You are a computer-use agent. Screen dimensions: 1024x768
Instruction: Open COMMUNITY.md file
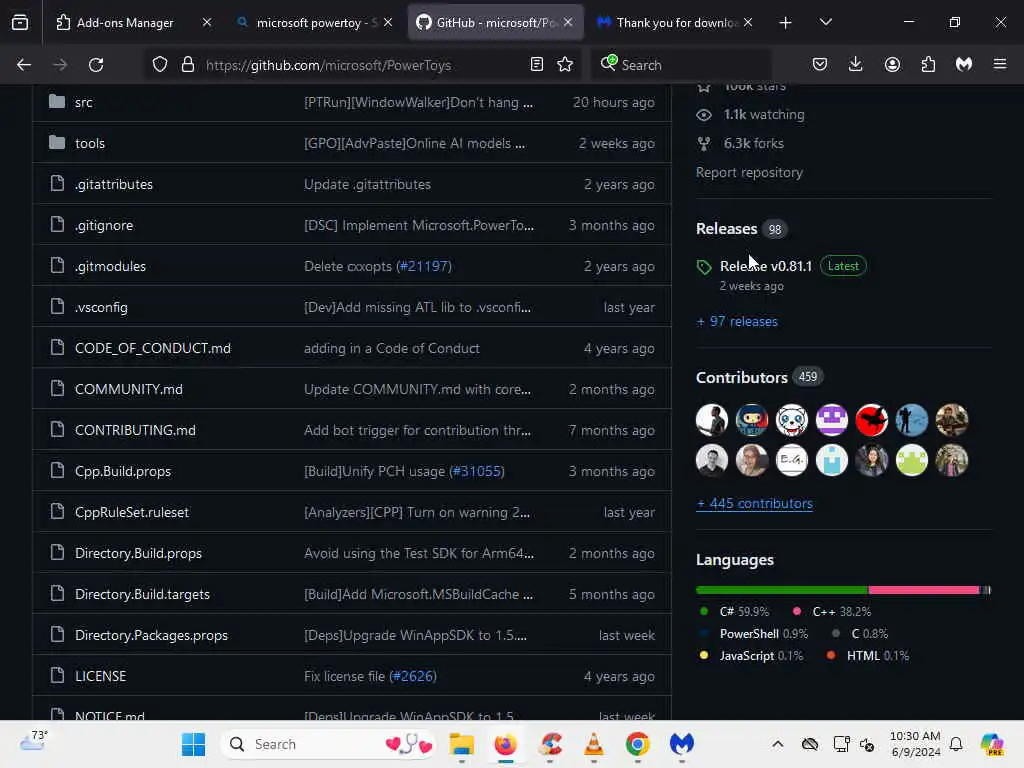coord(129,389)
